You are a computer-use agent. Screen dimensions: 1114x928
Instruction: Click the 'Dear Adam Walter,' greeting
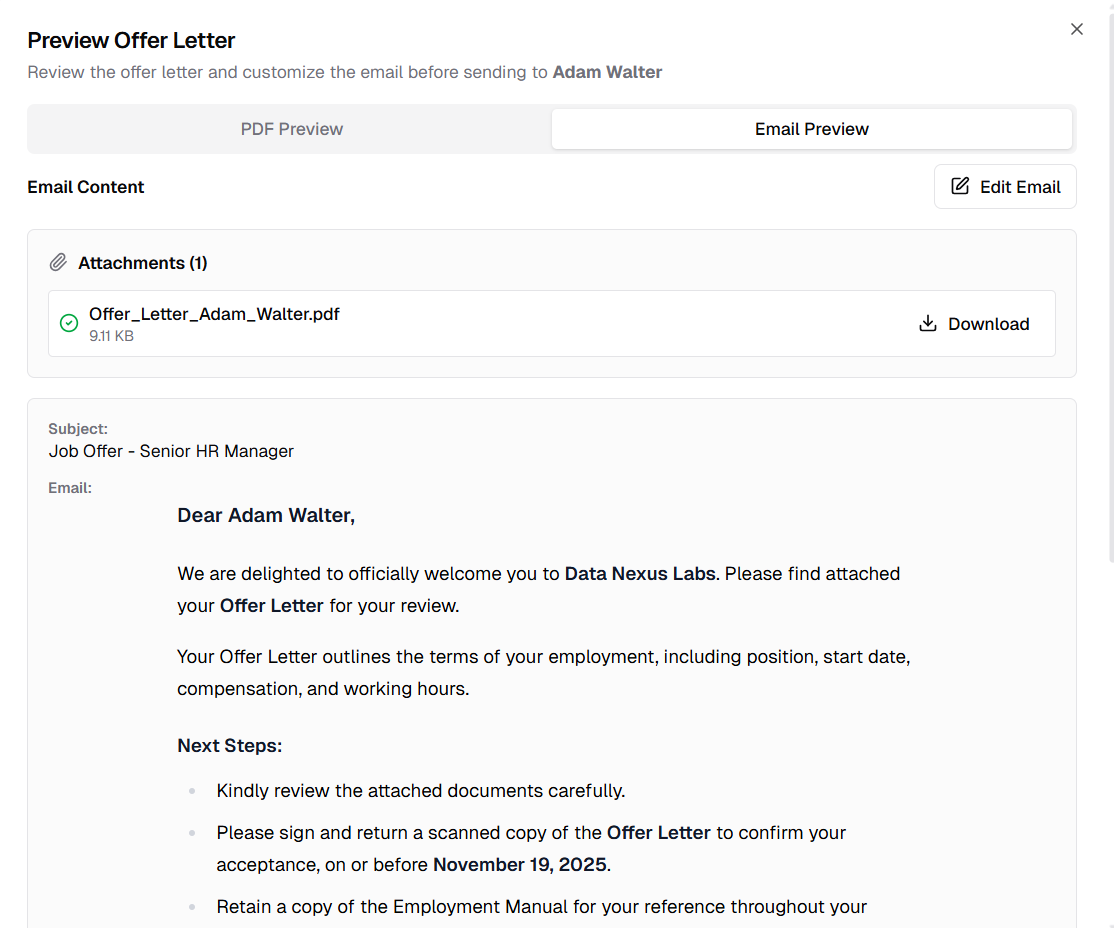point(266,516)
